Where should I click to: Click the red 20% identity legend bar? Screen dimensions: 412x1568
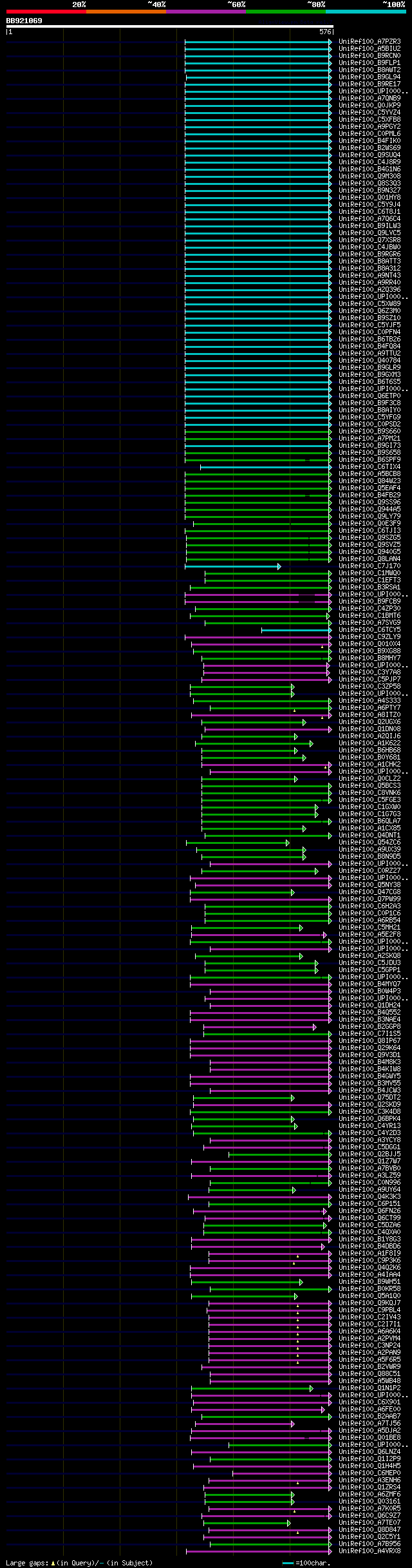coord(46,12)
